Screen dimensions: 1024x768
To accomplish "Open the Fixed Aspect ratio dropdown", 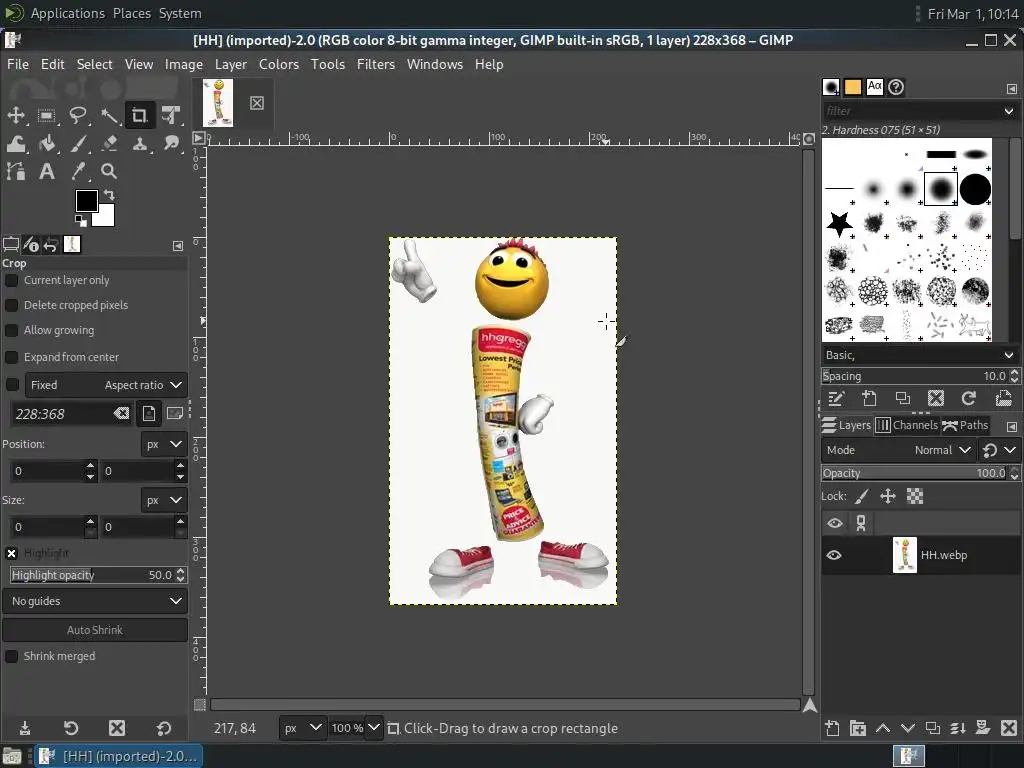I will [x=106, y=385].
